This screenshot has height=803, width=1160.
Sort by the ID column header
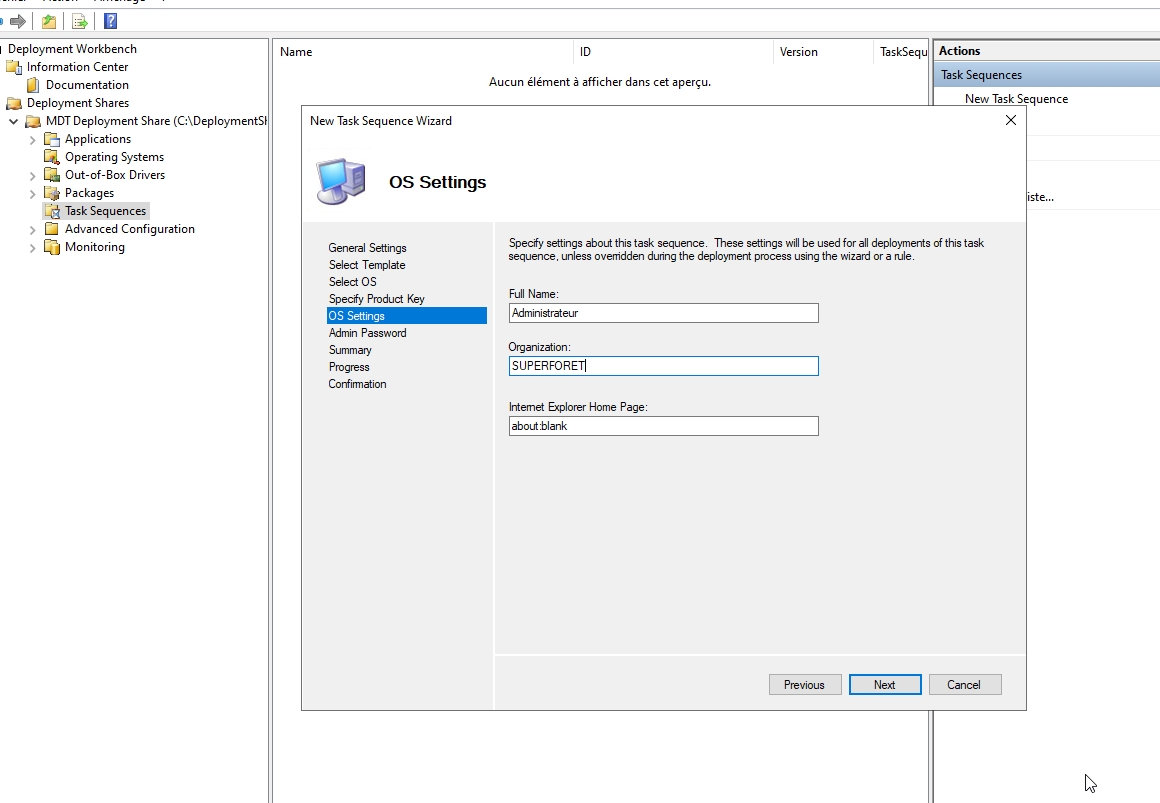pos(673,52)
